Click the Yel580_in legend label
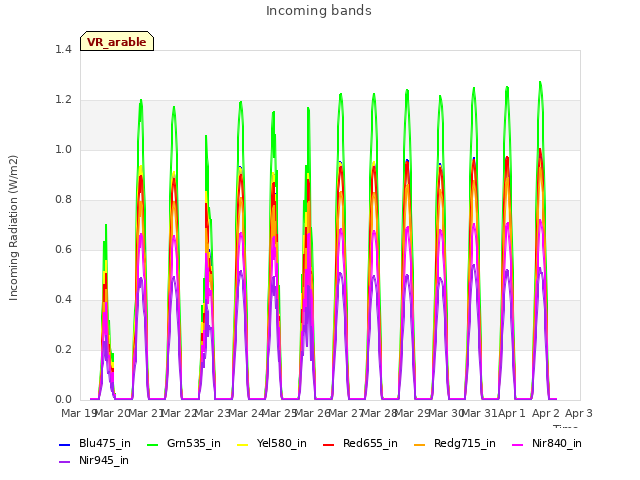Viewport: 640px width, 480px height. [282, 443]
